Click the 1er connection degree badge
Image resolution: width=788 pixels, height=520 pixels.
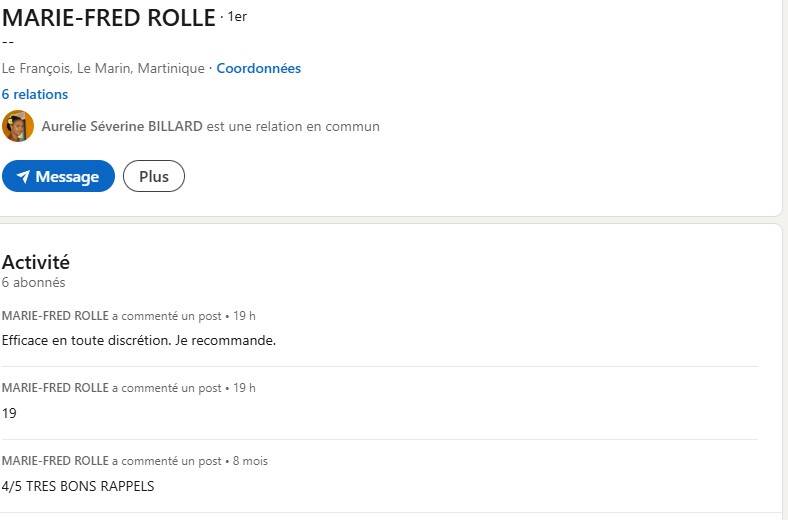[237, 17]
